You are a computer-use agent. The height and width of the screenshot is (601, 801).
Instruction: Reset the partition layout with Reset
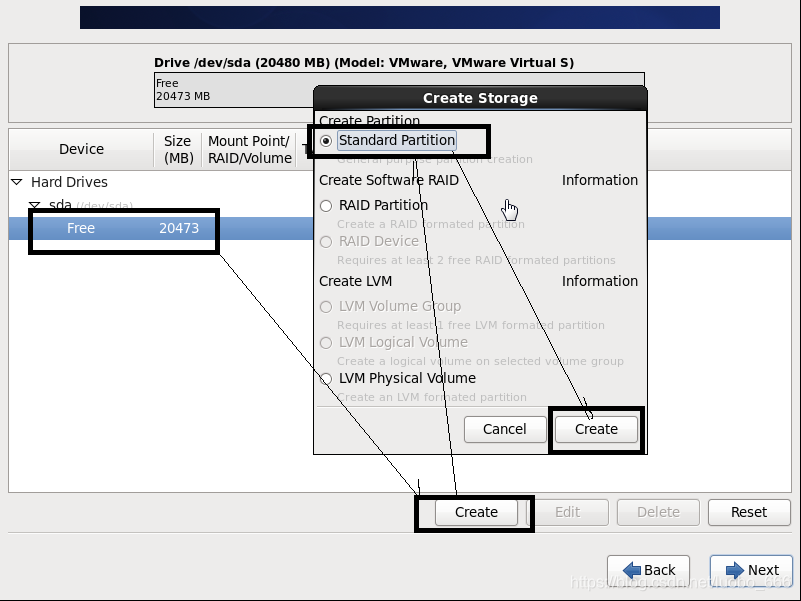[x=749, y=512]
